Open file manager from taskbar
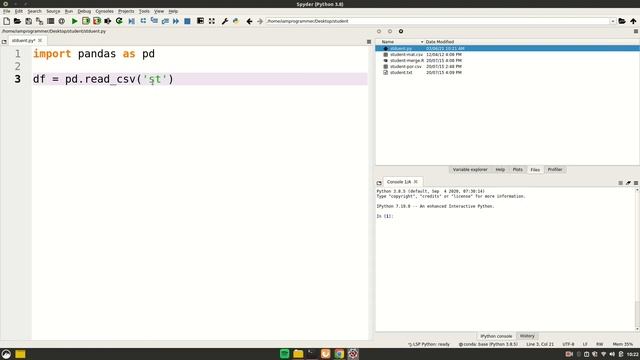This screenshot has height=360, width=640. (x=298, y=354)
